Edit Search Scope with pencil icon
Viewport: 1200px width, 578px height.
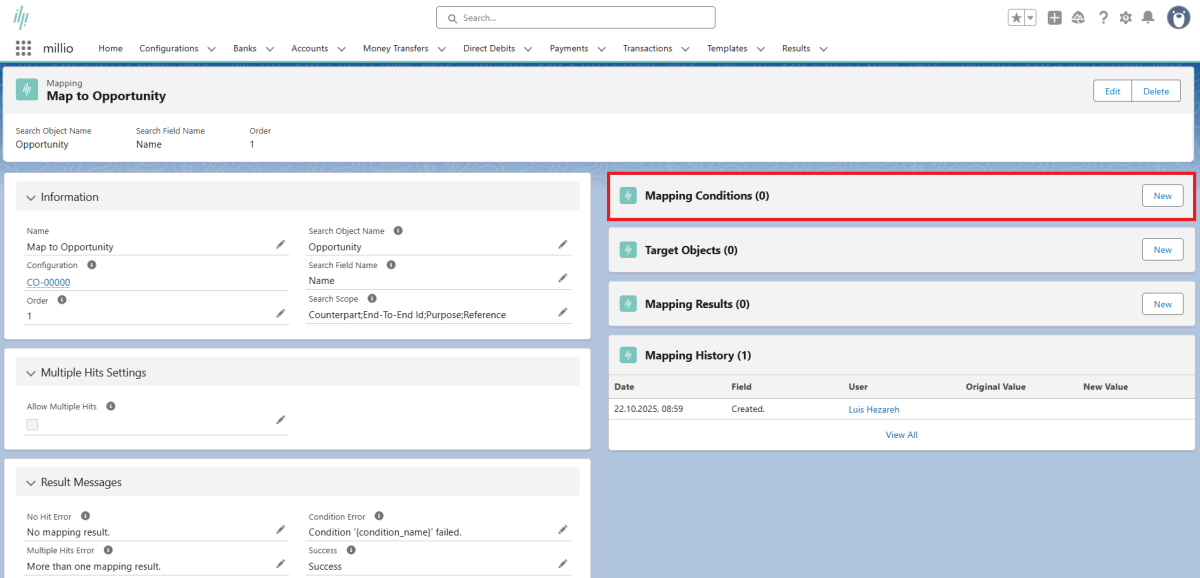tap(563, 313)
